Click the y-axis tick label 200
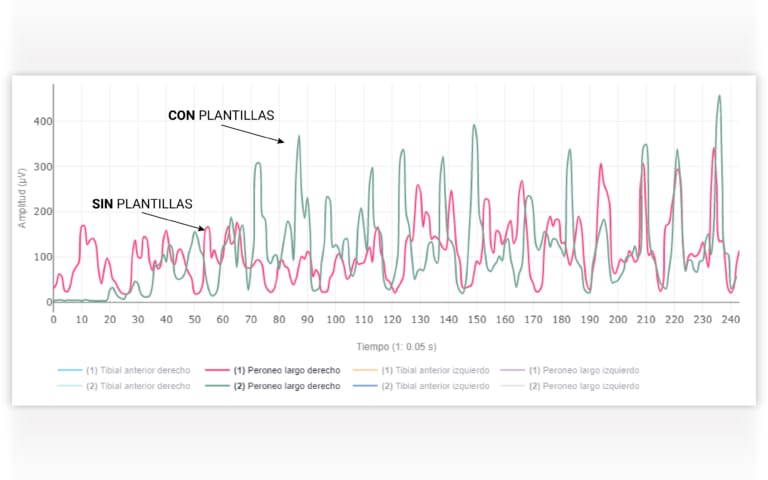This screenshot has height=480, width=768. tap(43, 212)
